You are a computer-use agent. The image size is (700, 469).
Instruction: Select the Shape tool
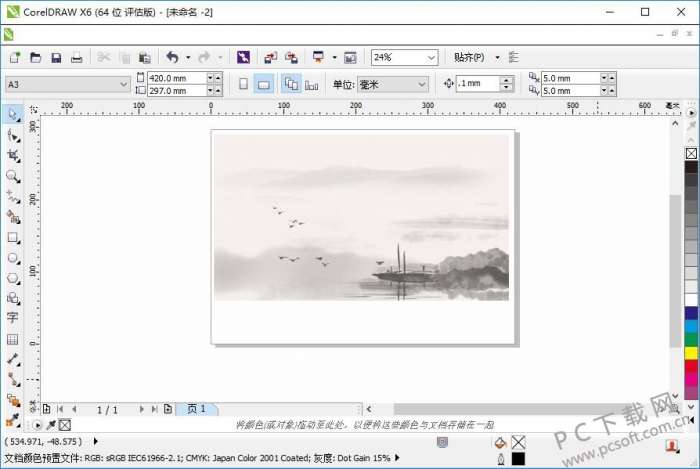tap(13, 135)
